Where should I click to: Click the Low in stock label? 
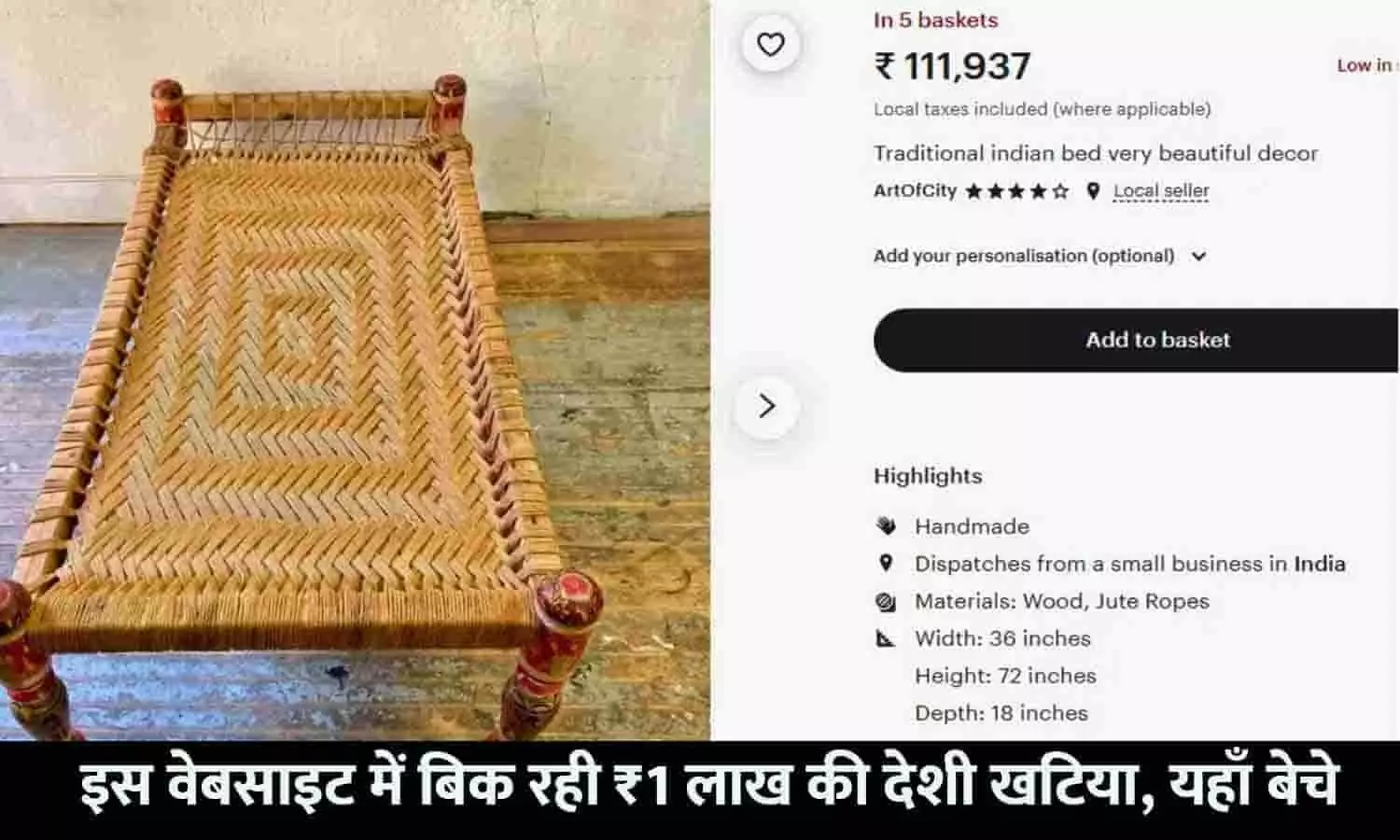click(1367, 65)
